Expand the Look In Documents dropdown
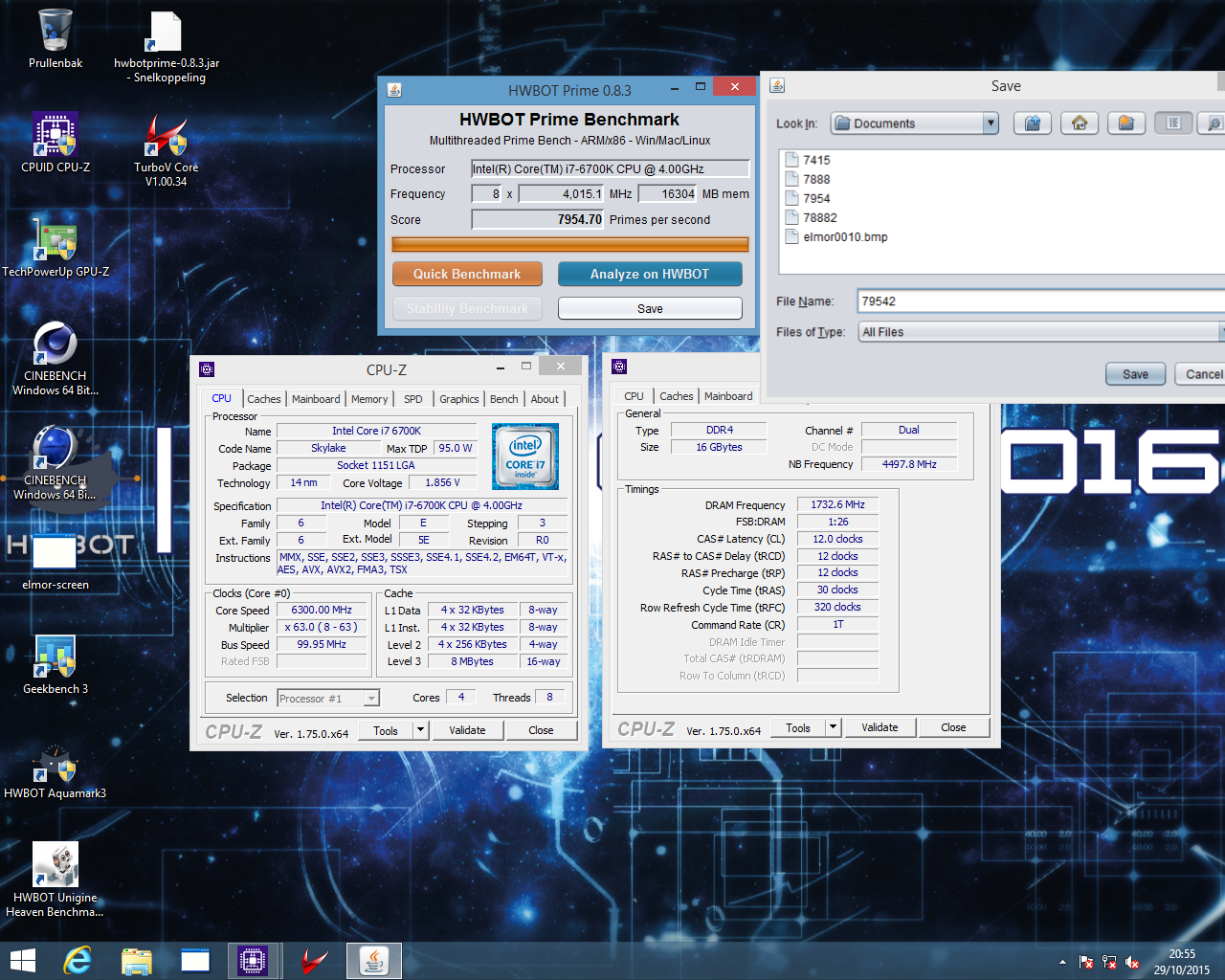 coord(991,122)
